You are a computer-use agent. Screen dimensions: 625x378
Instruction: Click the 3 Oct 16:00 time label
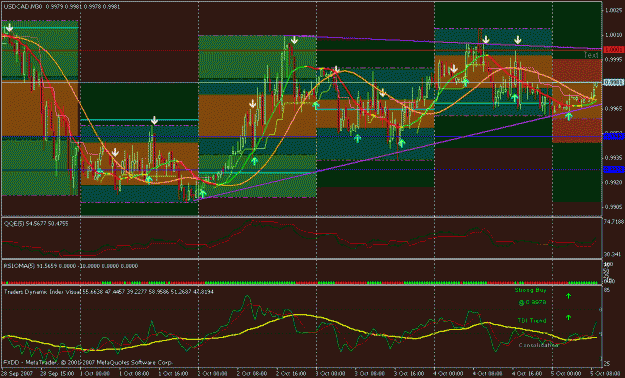tap(409, 374)
